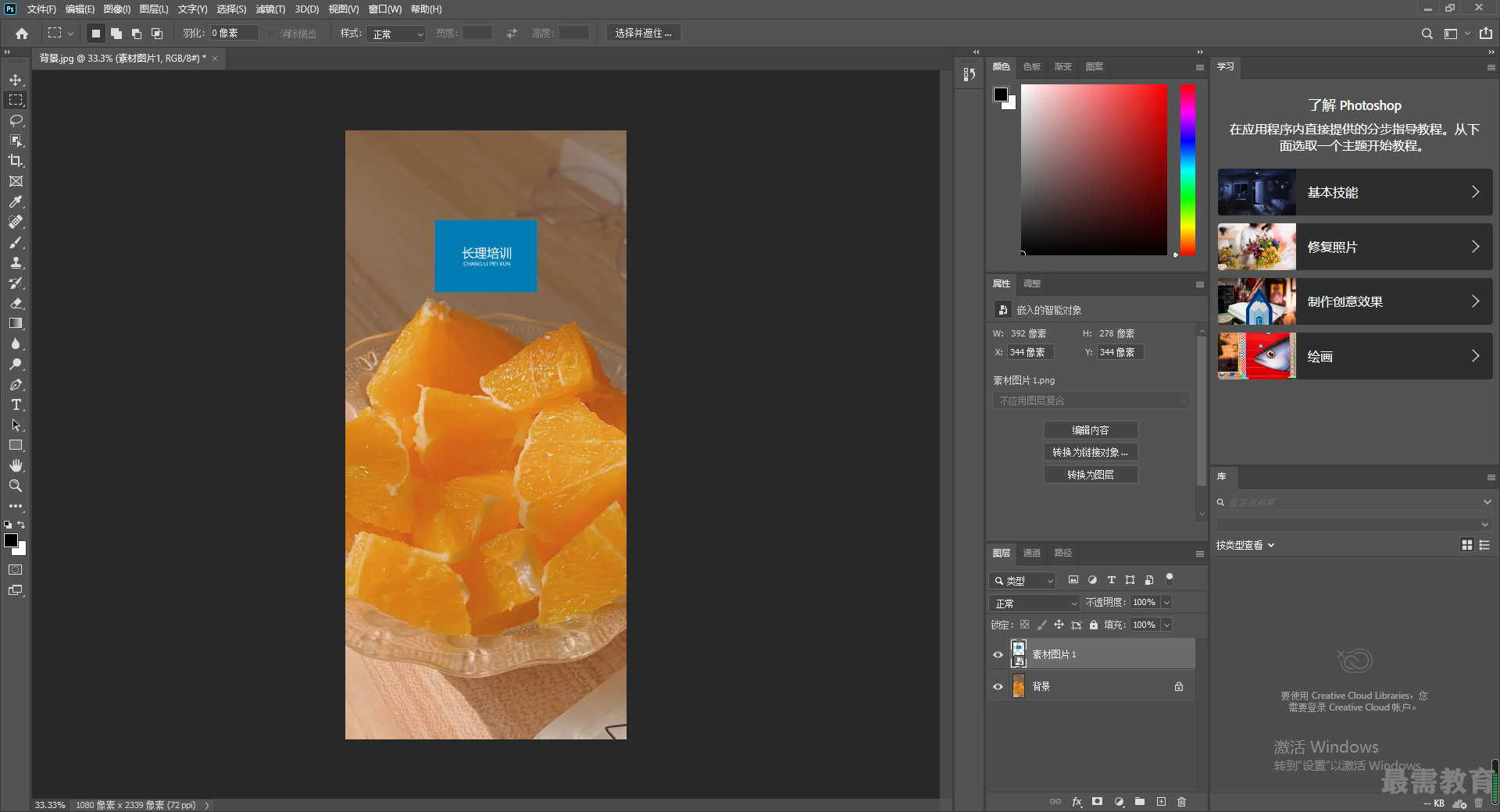
Task: Open the 绘画 tutorial
Action: pyautogui.click(x=1355, y=356)
